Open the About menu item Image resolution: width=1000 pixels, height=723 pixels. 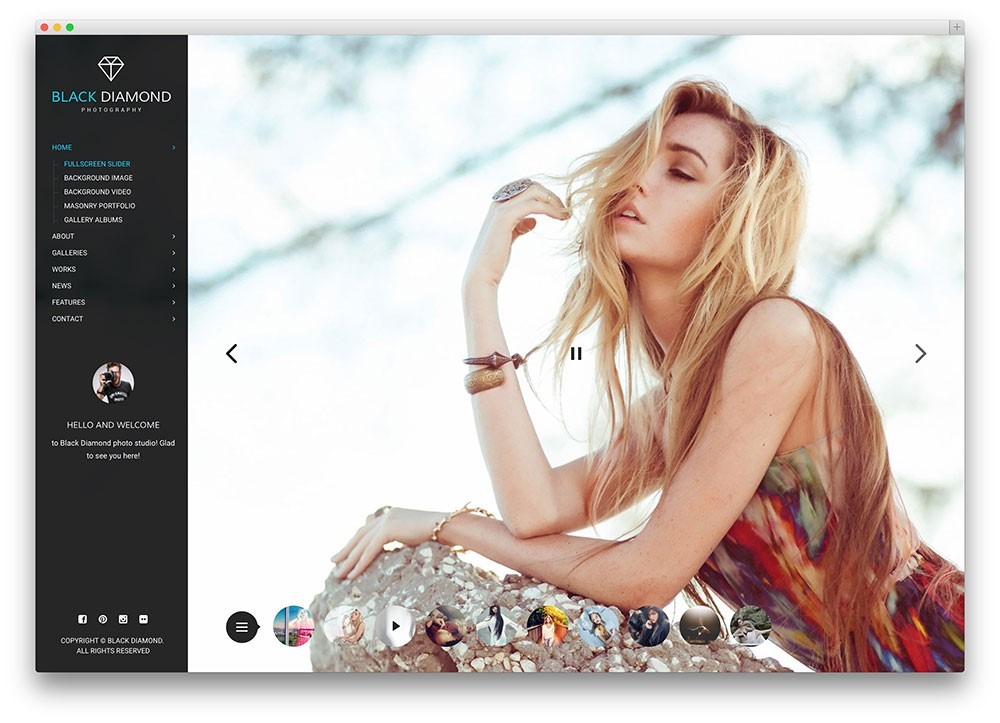tap(61, 236)
